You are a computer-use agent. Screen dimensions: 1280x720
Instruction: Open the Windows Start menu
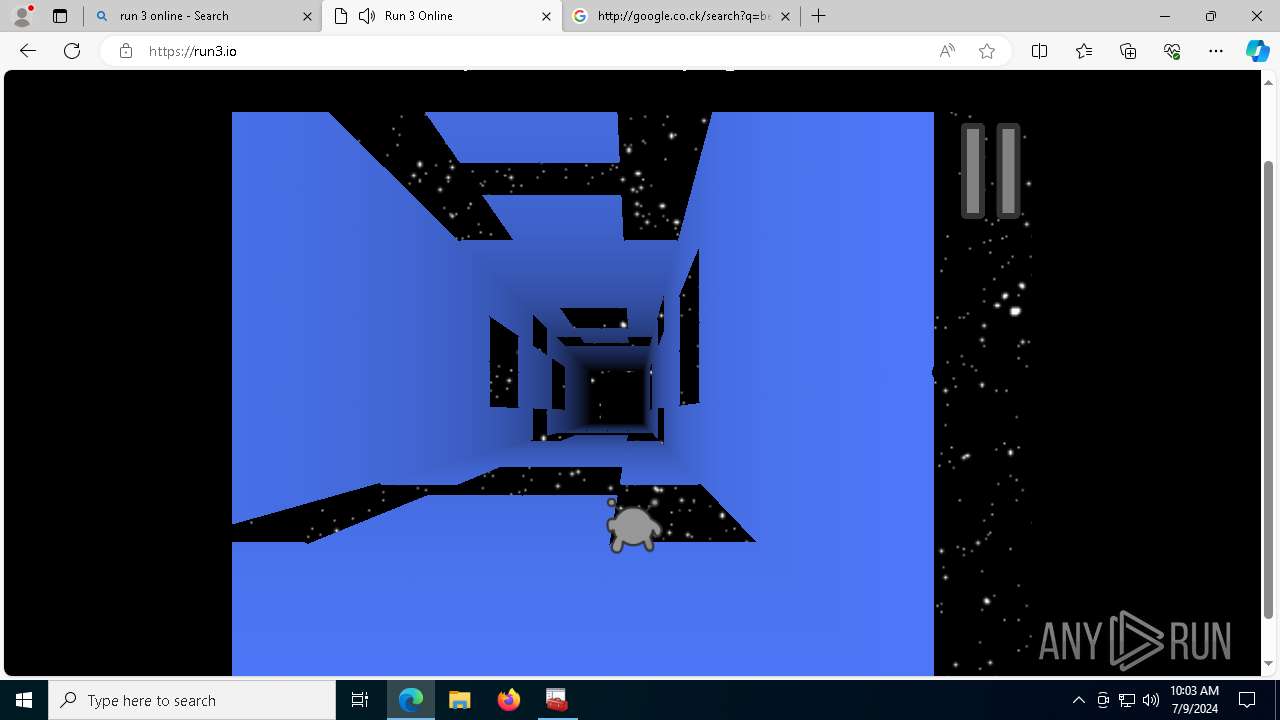coord(24,700)
